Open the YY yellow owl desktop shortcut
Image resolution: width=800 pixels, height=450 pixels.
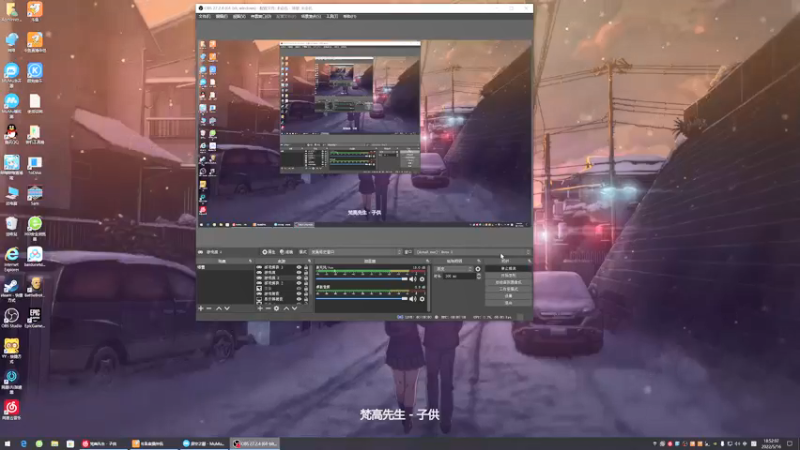[11, 351]
